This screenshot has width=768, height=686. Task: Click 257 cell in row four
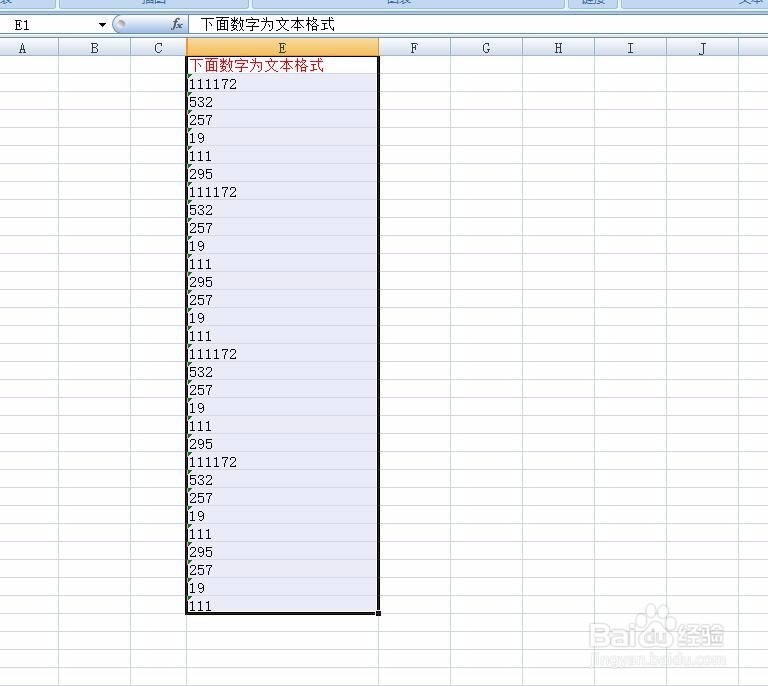[283, 119]
